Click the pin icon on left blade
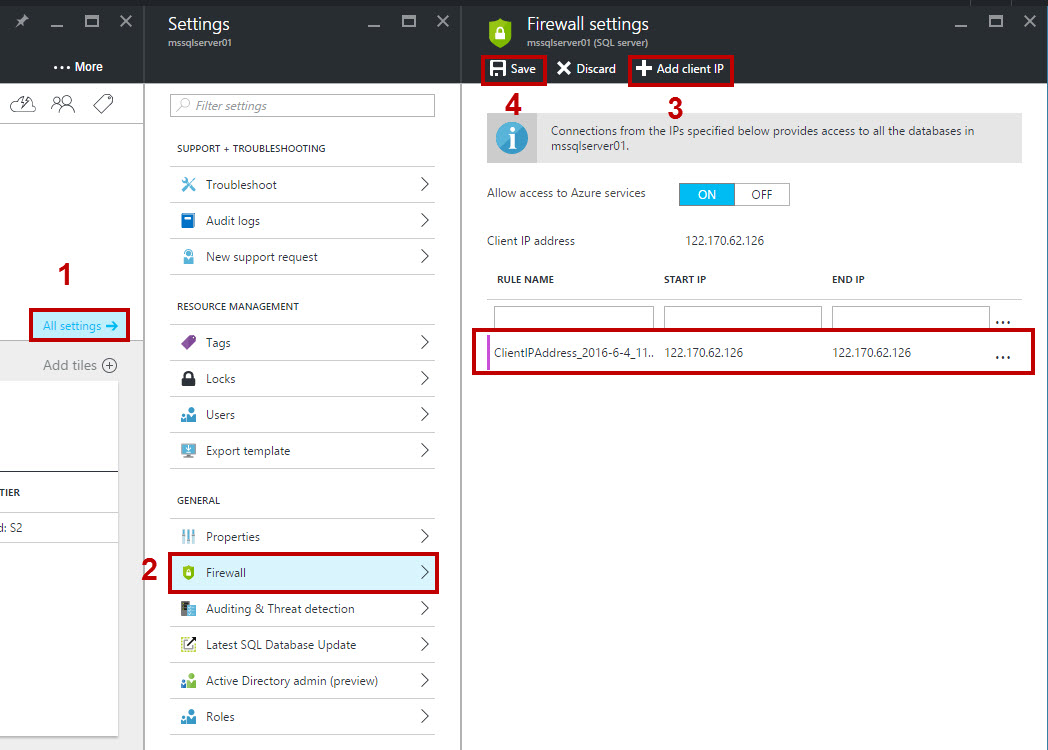This screenshot has height=750, width=1048. coord(22,21)
